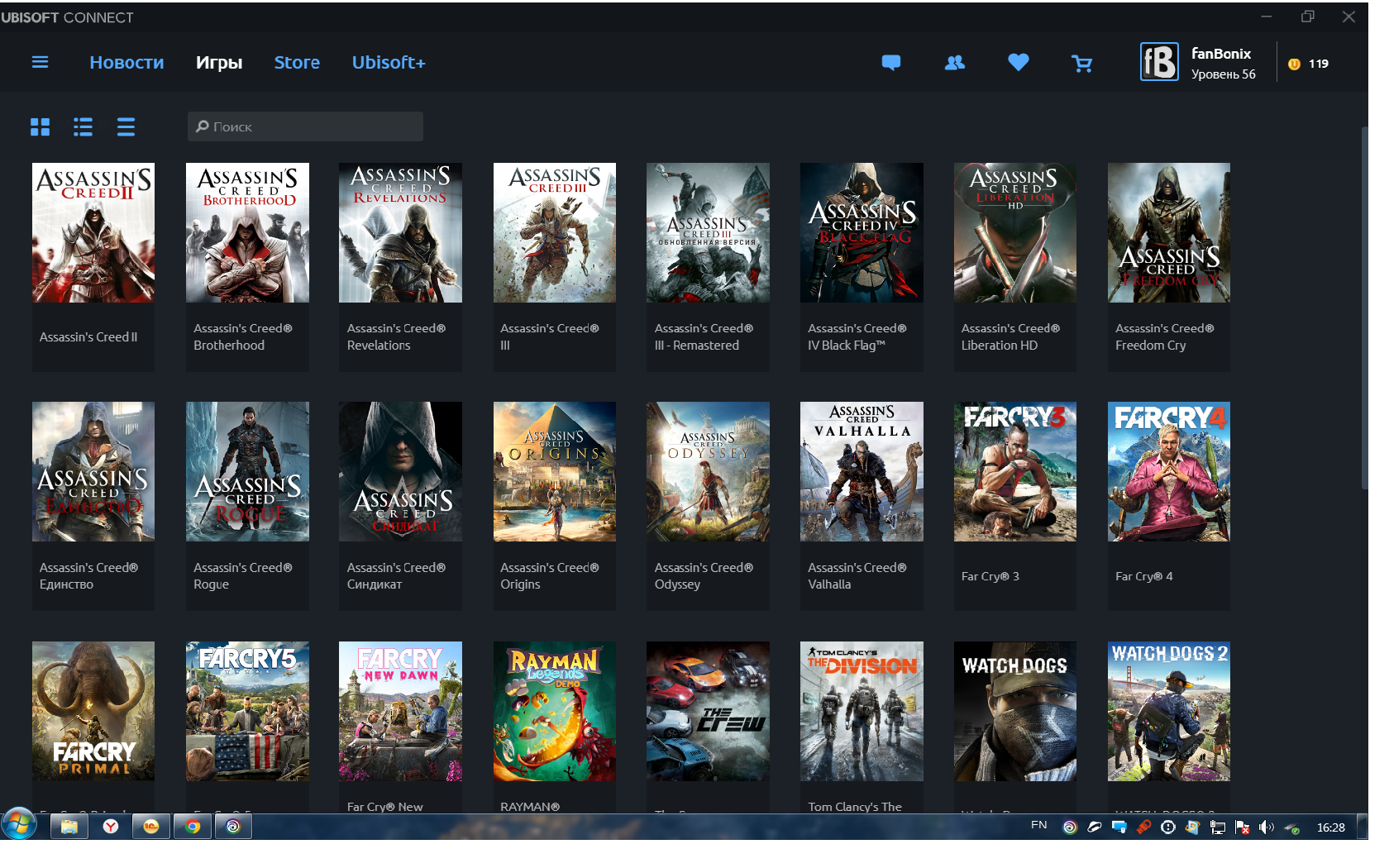
Task: Open Ubisoft Connect taskbar button
Action: coord(233,827)
